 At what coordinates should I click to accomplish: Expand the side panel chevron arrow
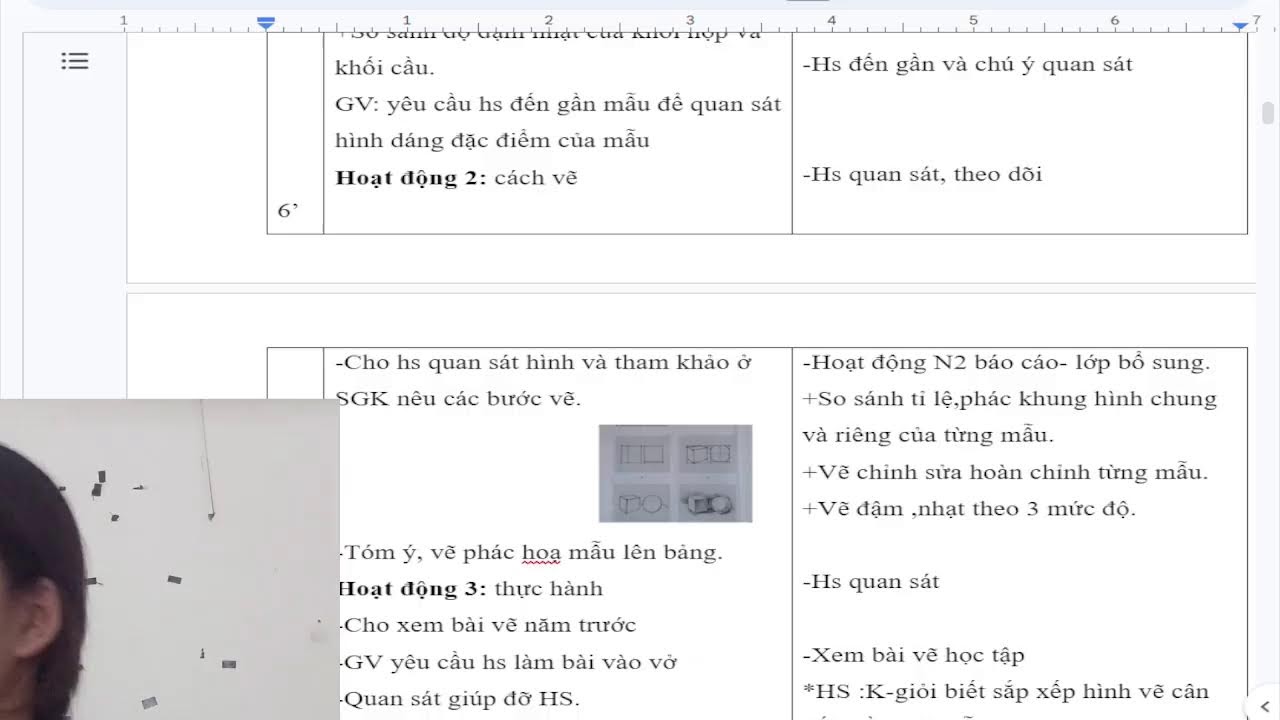coord(1265,707)
